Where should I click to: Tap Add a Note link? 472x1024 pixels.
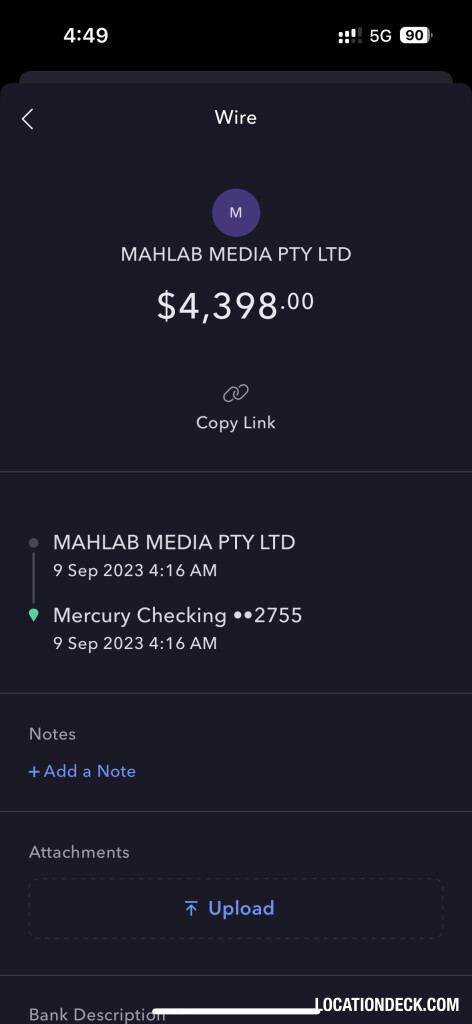[82, 771]
